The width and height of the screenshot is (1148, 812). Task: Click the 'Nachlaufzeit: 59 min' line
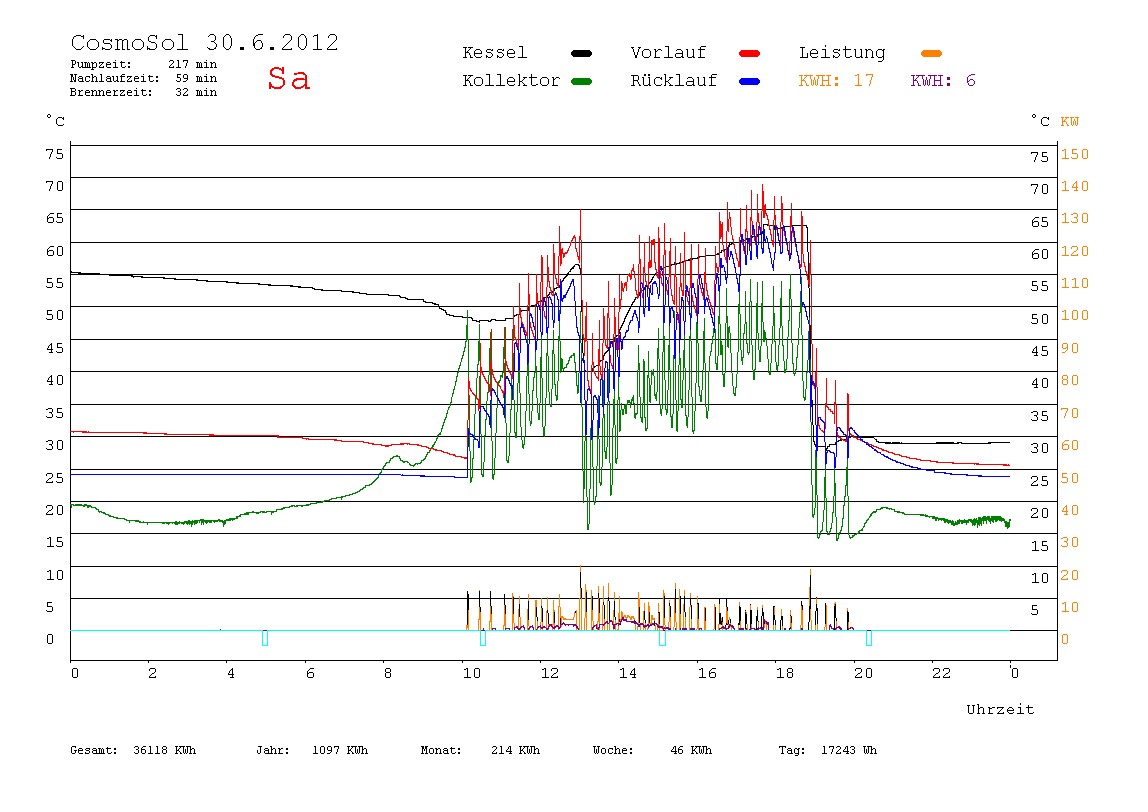click(144, 78)
